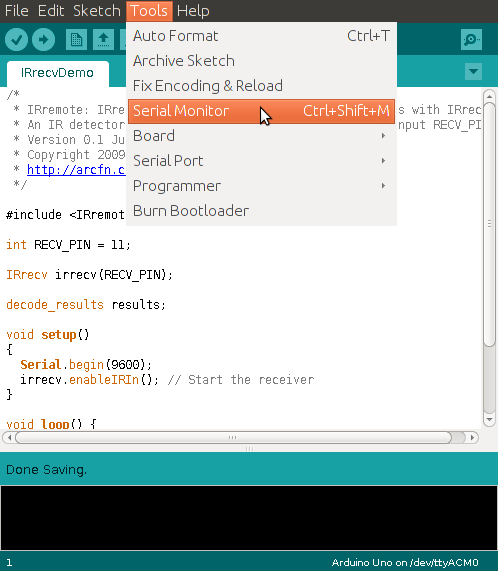Click the Upload arrow button
The image size is (498, 571).
click(x=43, y=39)
